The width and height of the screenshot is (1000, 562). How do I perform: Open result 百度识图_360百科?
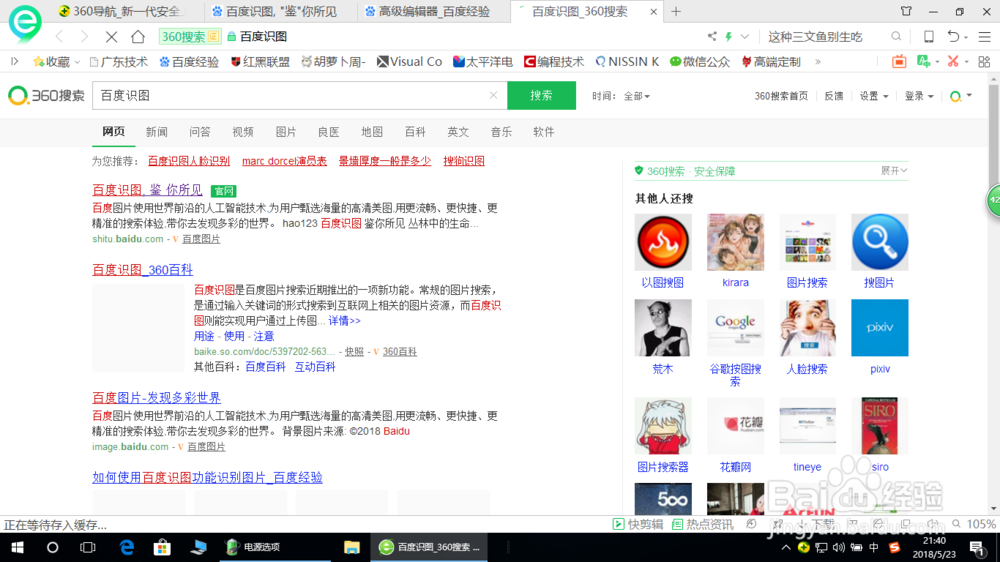pos(142,270)
